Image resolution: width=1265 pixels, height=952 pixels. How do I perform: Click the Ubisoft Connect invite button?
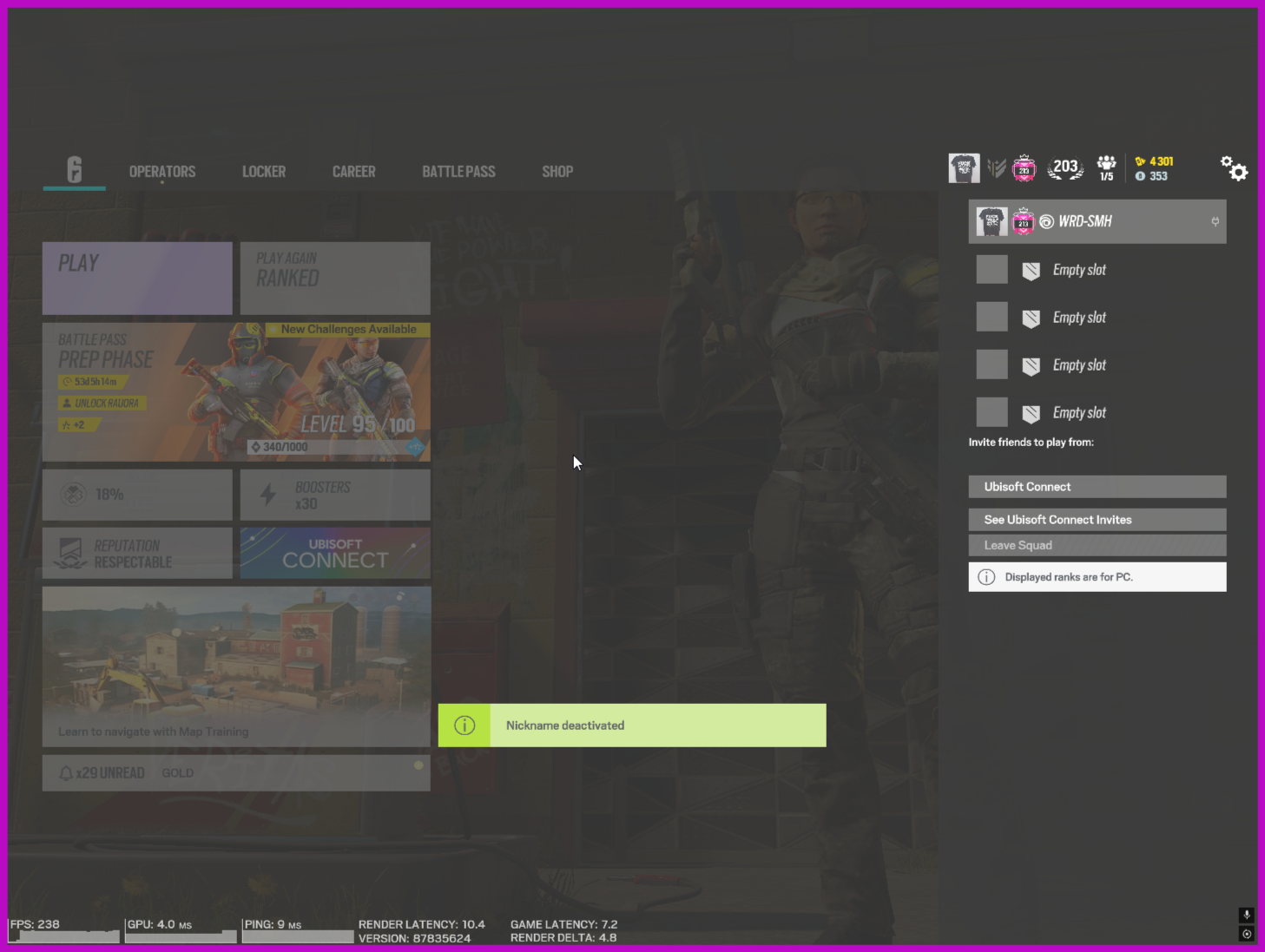[x=1097, y=487]
